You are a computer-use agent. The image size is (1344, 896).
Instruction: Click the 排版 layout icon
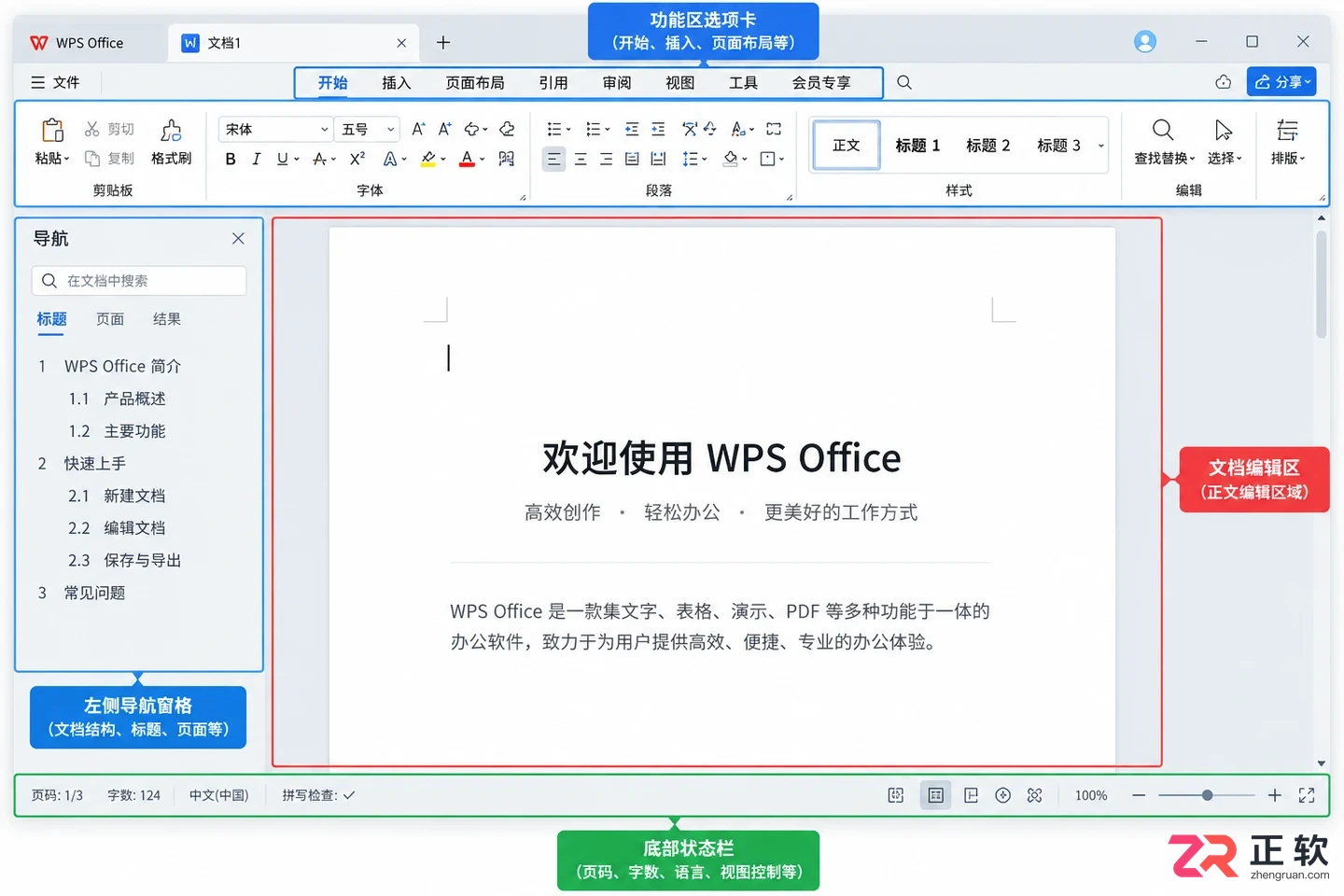tap(1287, 130)
